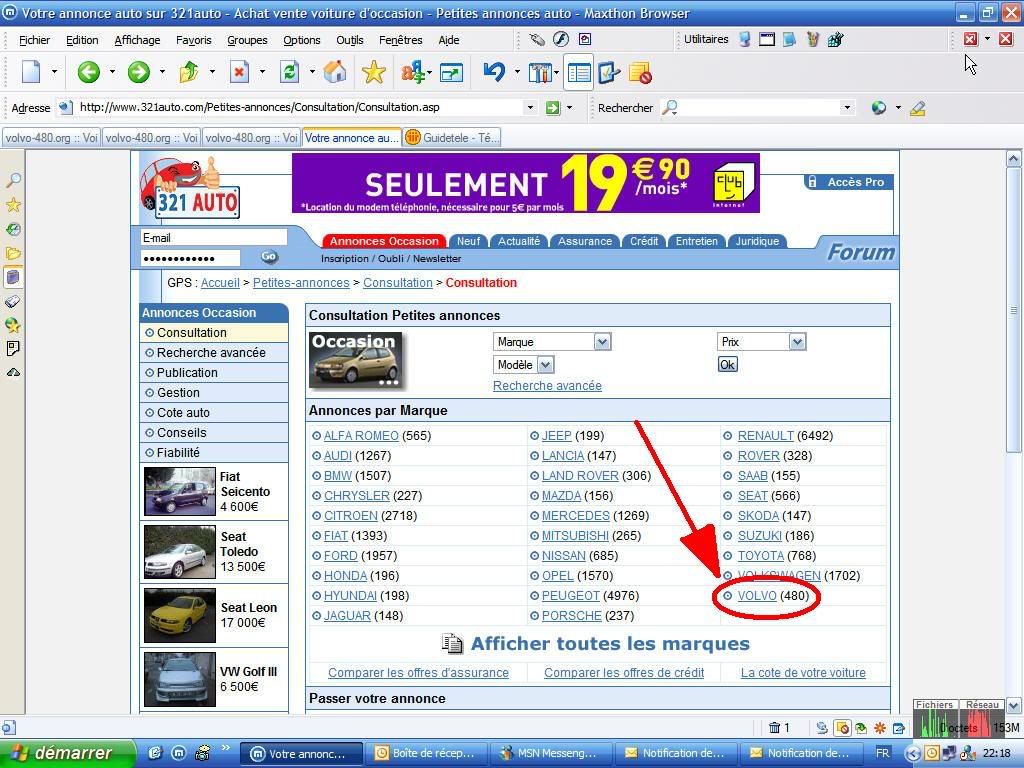Click the E-mail input field
This screenshot has width=1024, height=768.
pos(214,238)
